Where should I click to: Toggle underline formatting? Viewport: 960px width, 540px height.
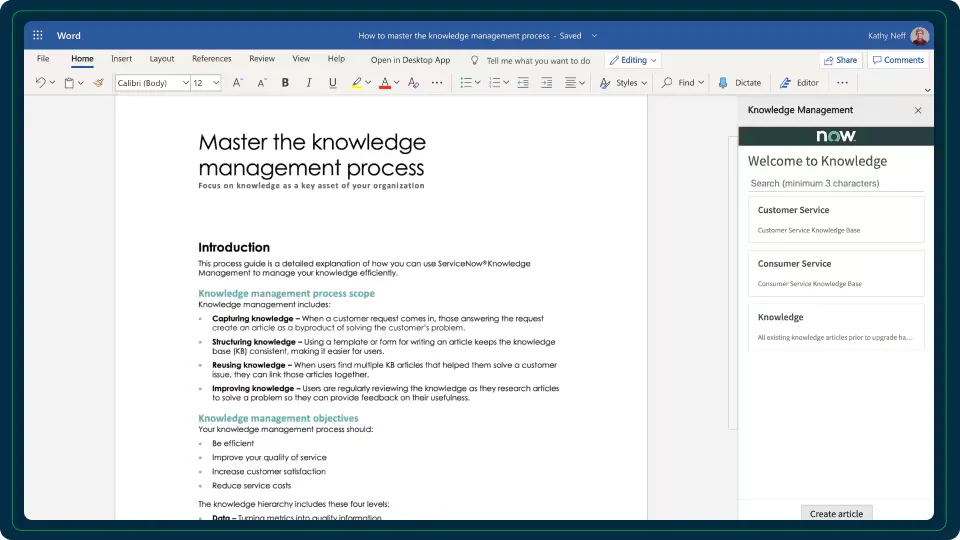[x=332, y=83]
